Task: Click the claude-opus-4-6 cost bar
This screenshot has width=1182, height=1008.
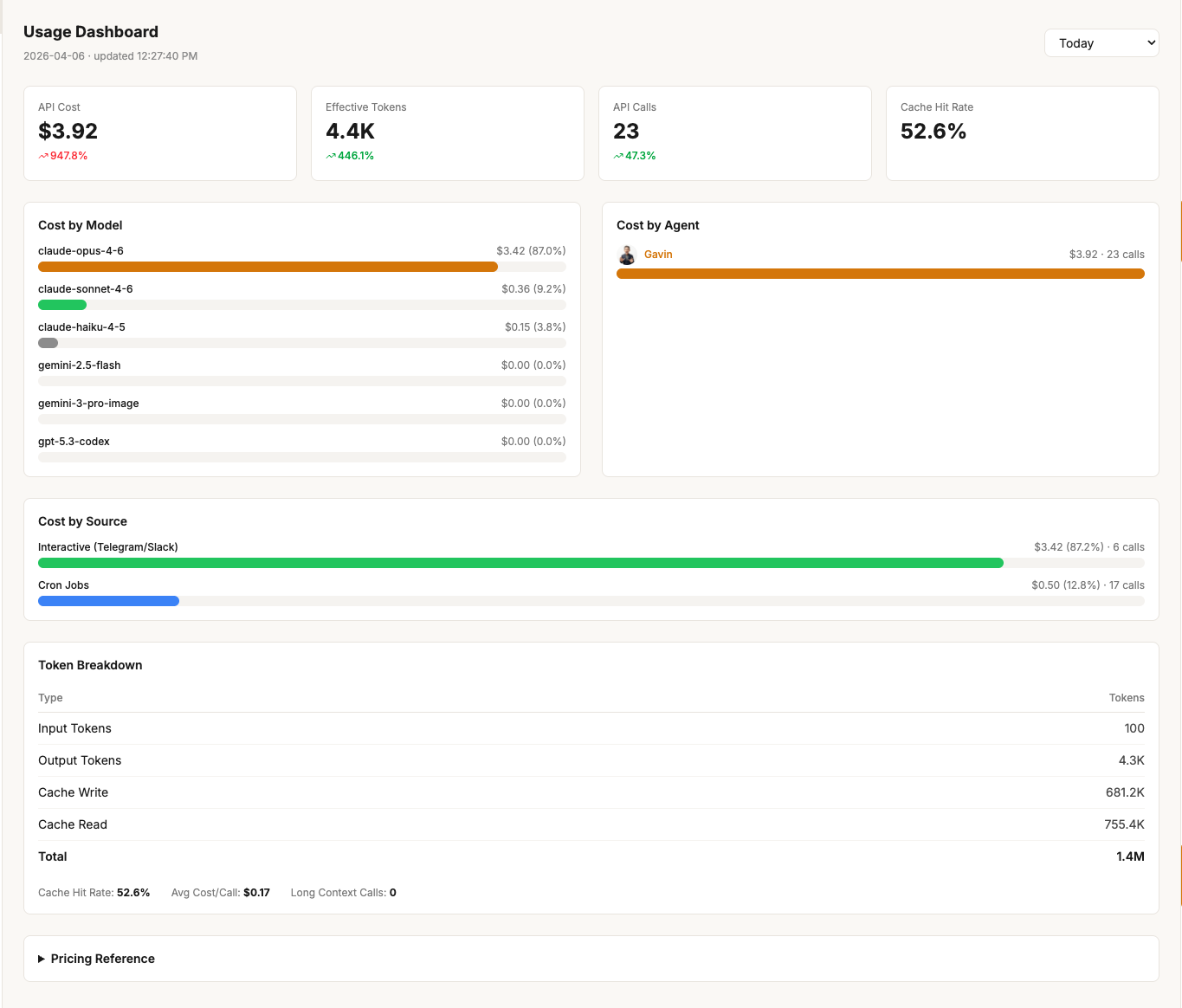Action: (x=268, y=267)
